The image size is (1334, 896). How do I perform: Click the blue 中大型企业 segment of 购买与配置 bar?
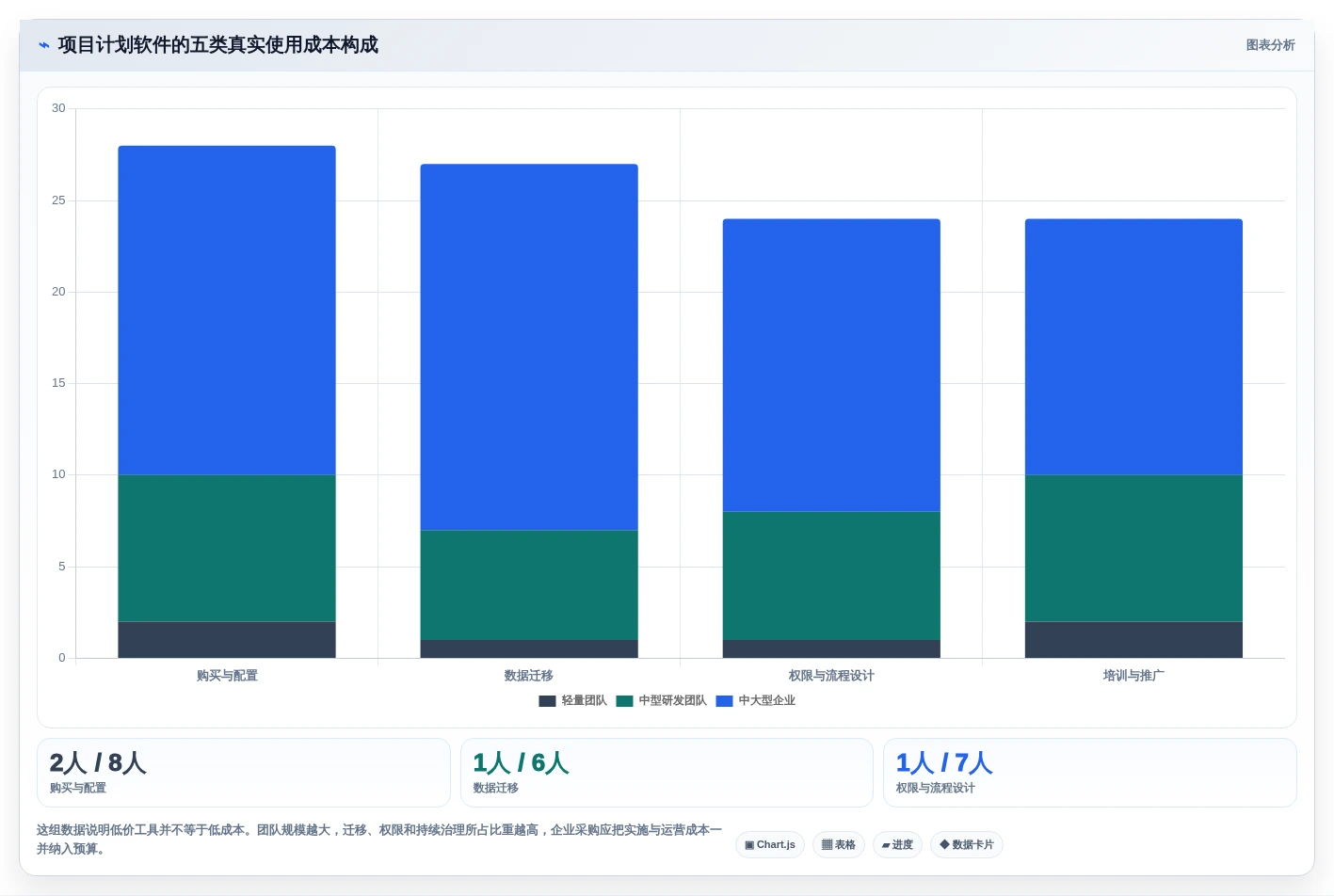(x=227, y=311)
